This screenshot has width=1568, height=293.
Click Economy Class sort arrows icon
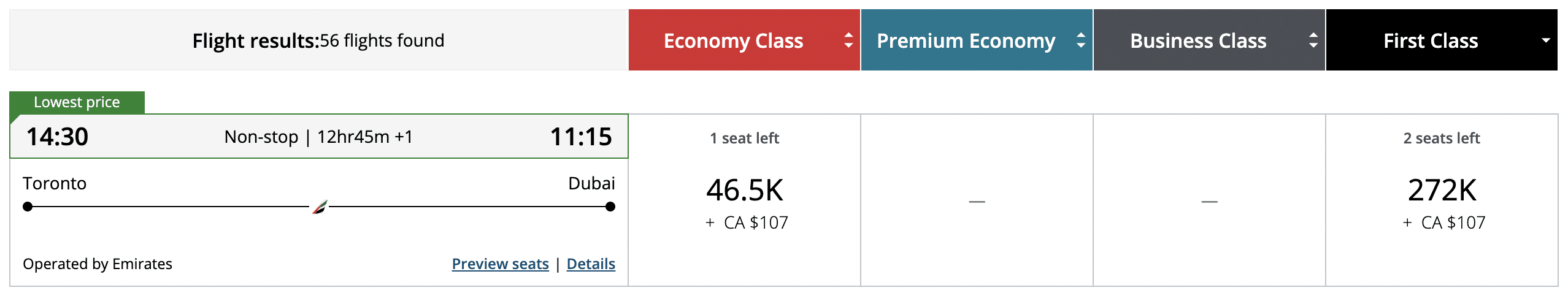[x=848, y=40]
